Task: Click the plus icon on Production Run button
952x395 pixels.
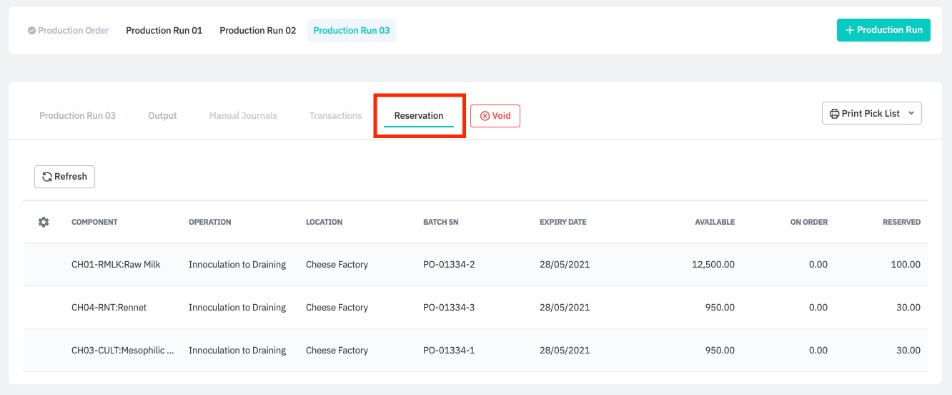Action: coord(849,30)
